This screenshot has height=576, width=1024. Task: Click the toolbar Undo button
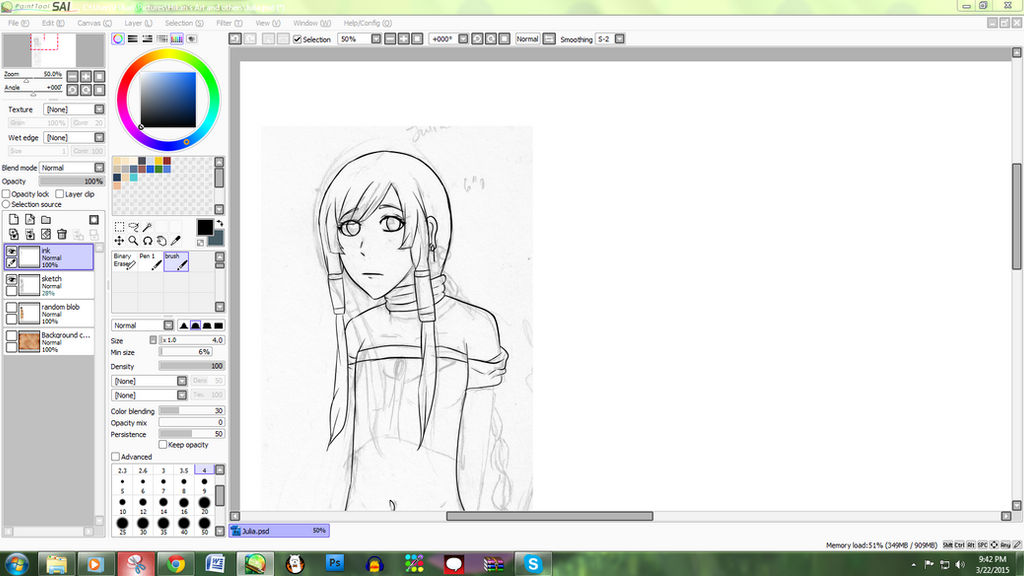235,39
